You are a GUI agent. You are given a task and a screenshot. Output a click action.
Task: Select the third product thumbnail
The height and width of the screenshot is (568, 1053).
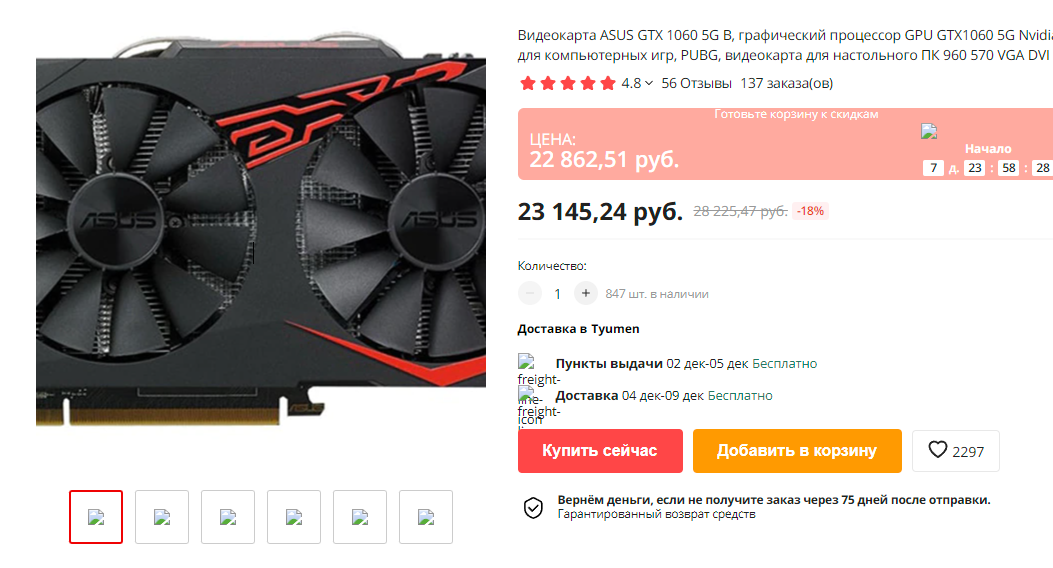[x=228, y=517]
